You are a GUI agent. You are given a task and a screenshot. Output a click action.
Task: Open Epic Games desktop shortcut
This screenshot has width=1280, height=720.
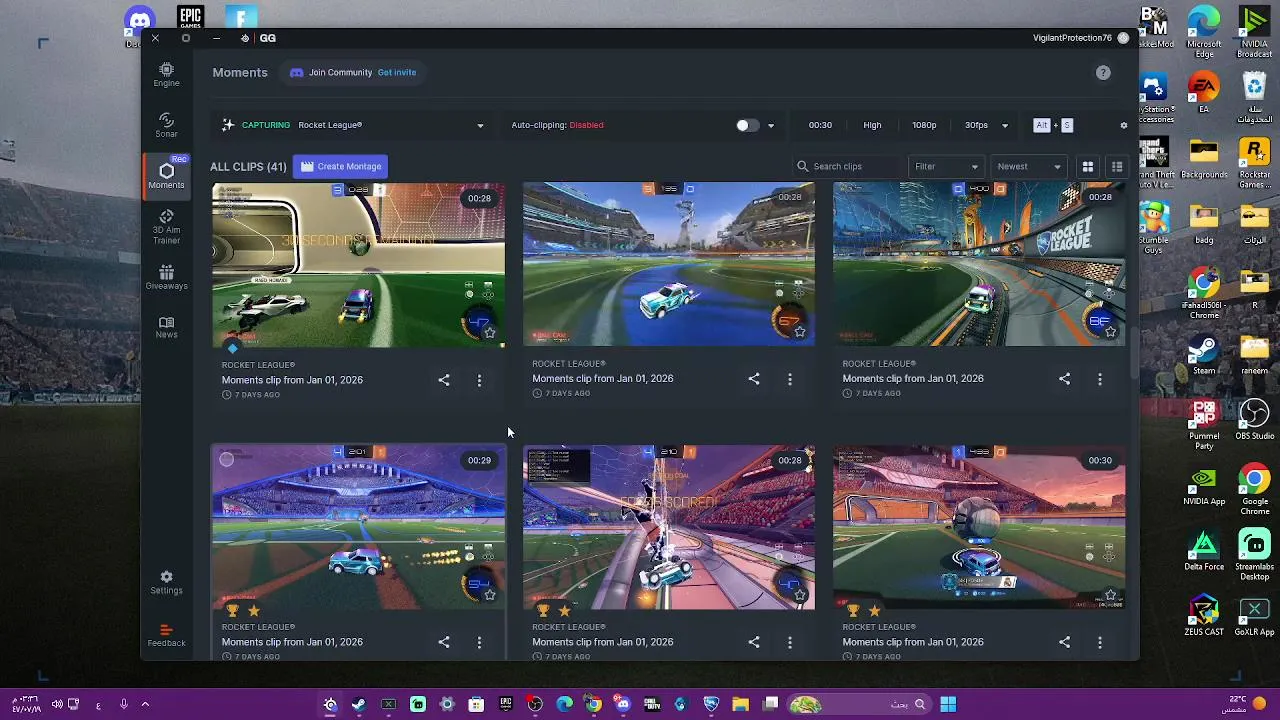[190, 17]
